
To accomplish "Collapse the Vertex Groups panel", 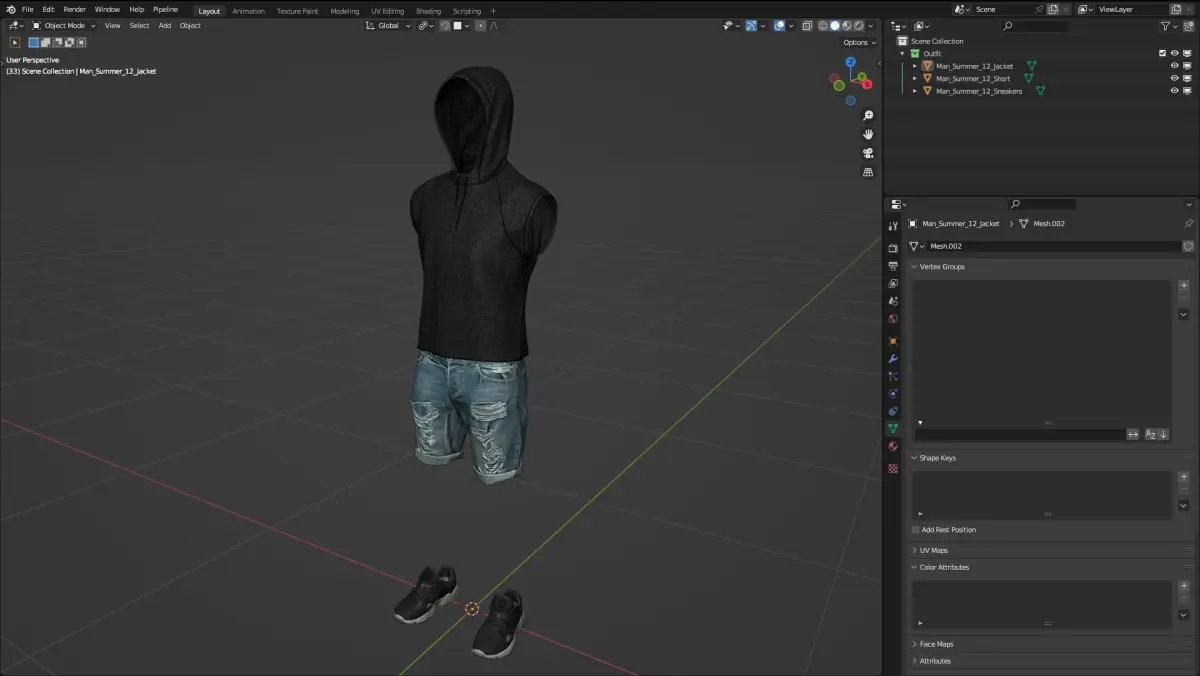I will (914, 267).
